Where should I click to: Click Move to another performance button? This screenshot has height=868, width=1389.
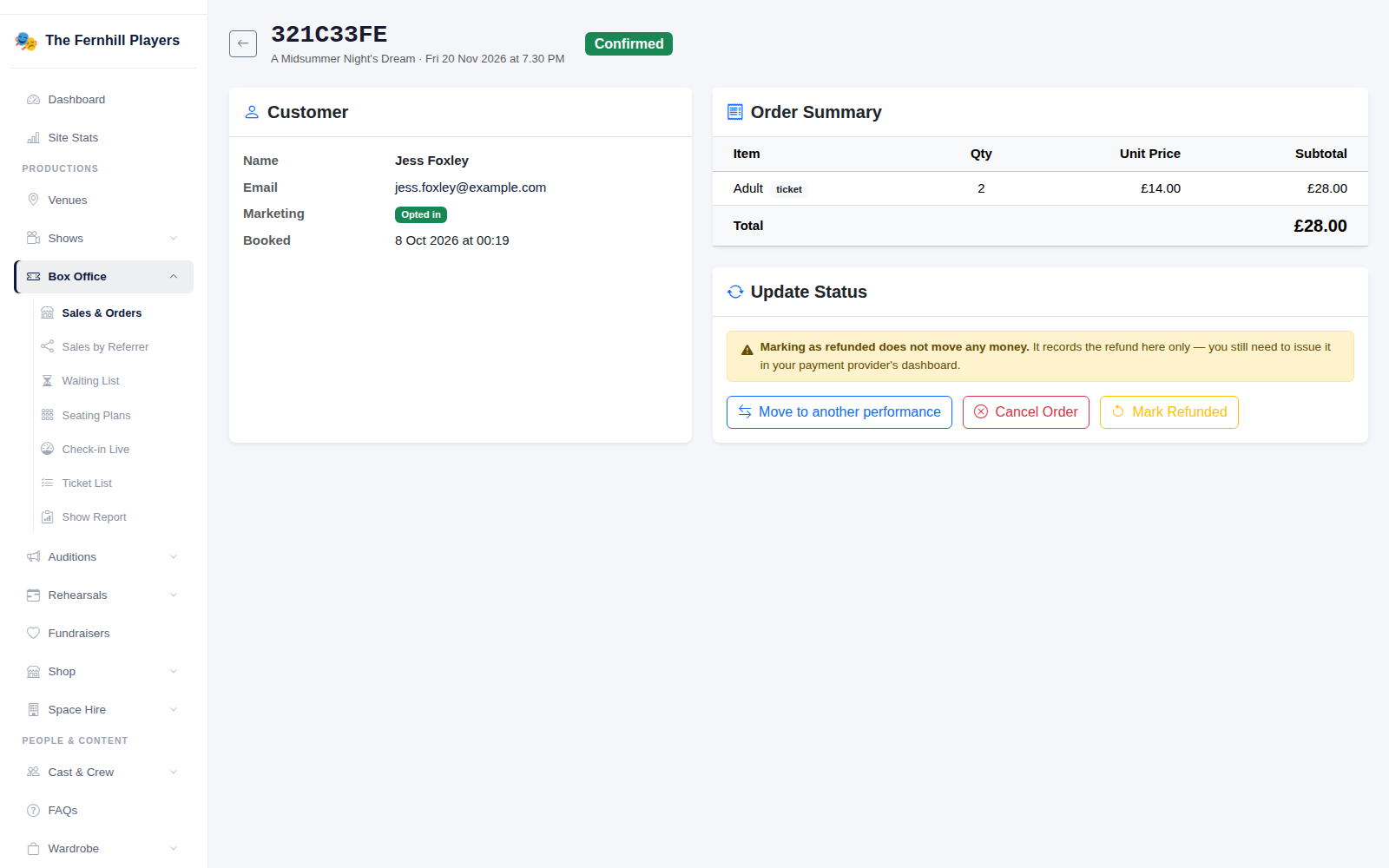(x=839, y=412)
